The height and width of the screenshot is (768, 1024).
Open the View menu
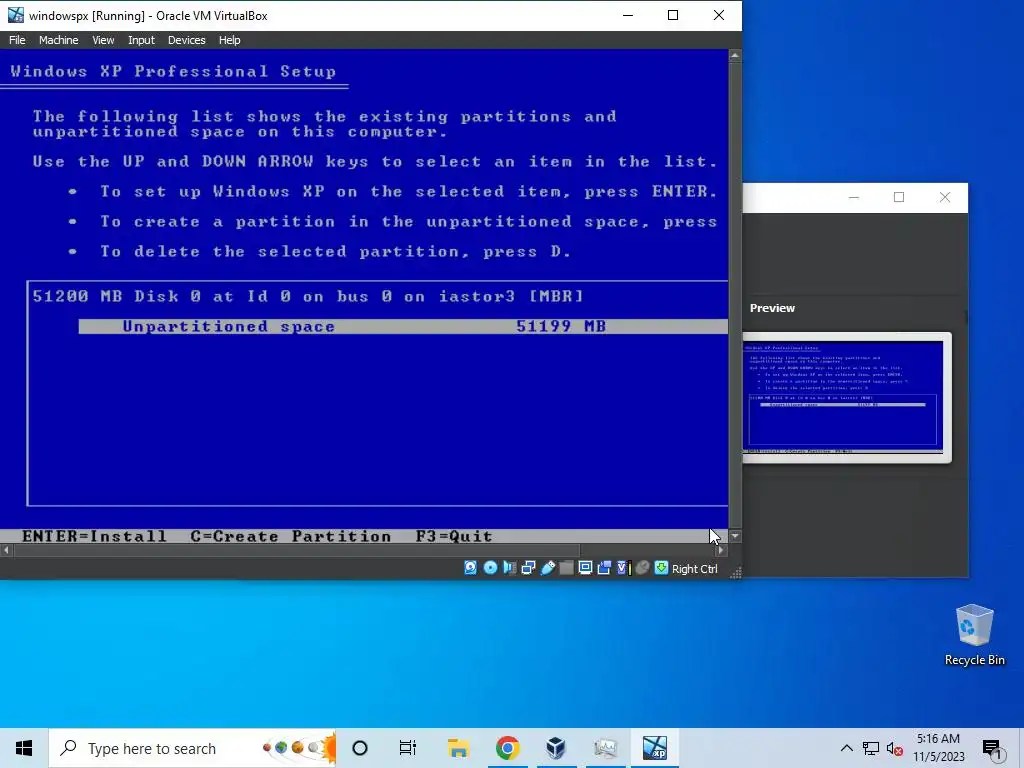pyautogui.click(x=103, y=40)
